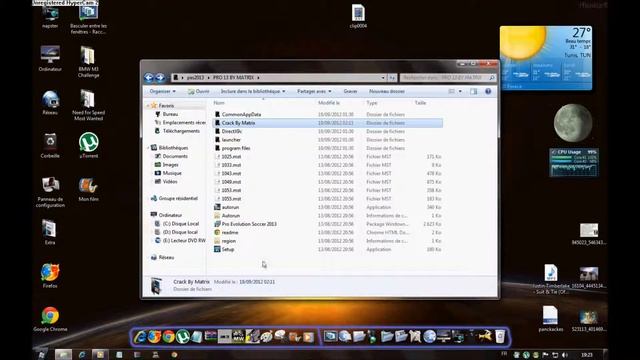
Task: Click the Ouvrir toolbar button
Action: click(x=198, y=91)
